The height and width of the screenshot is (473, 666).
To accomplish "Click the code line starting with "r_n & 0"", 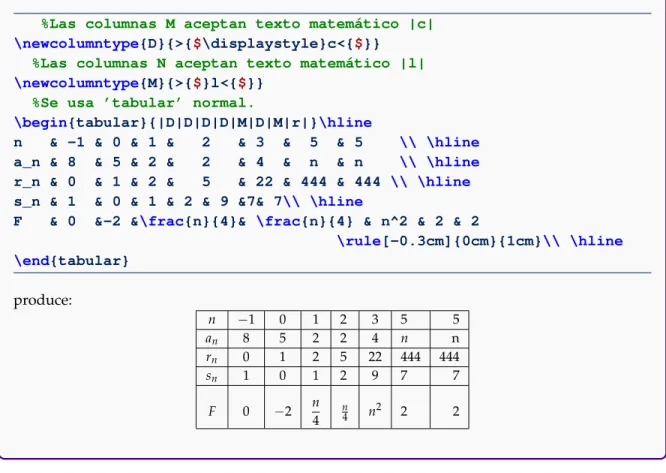I will [242, 182].
